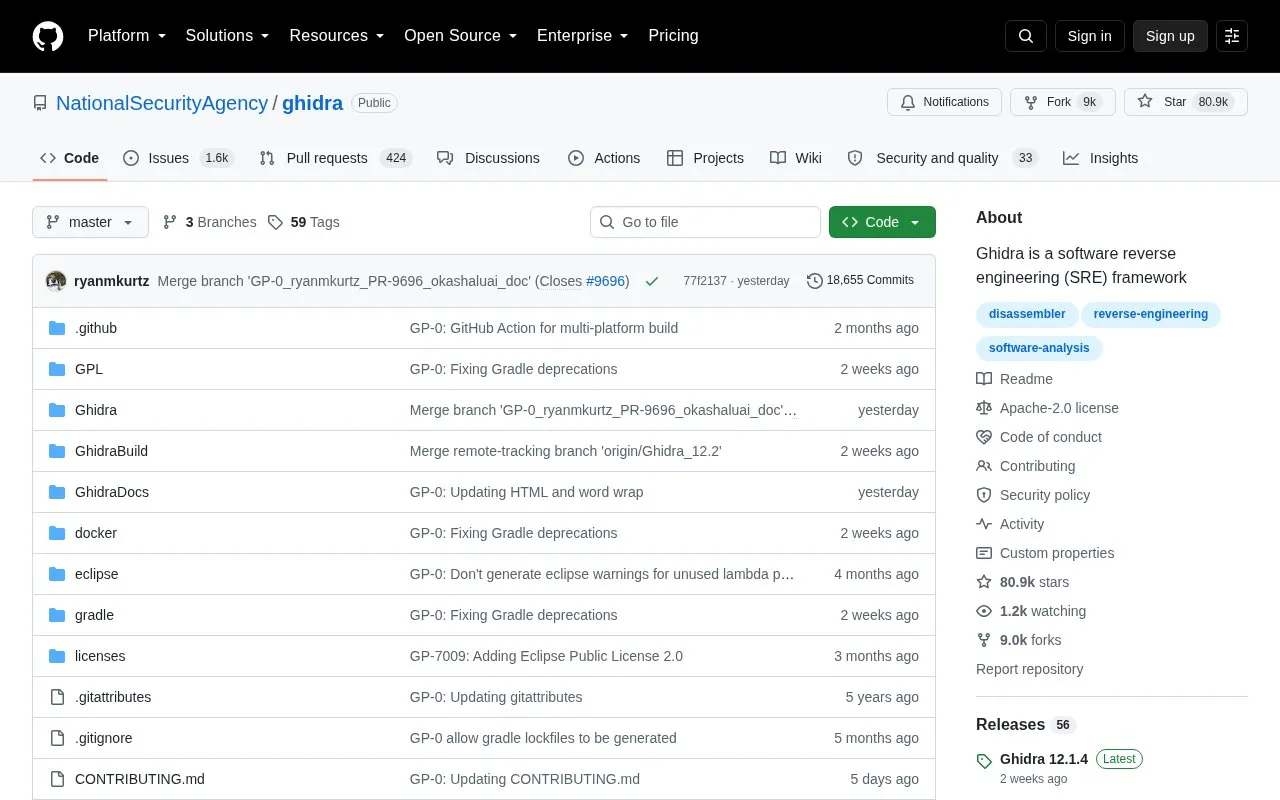
Task: Switch to the Issues tab
Action: pos(178,158)
